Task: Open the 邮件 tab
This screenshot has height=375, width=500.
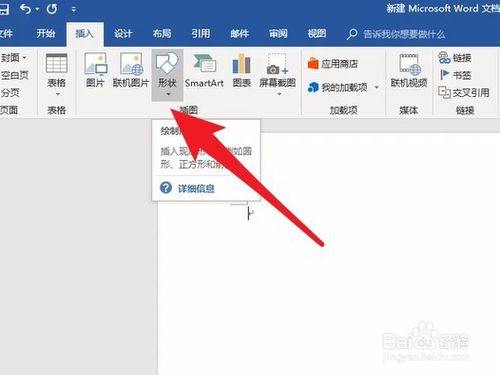Action: 240,33
